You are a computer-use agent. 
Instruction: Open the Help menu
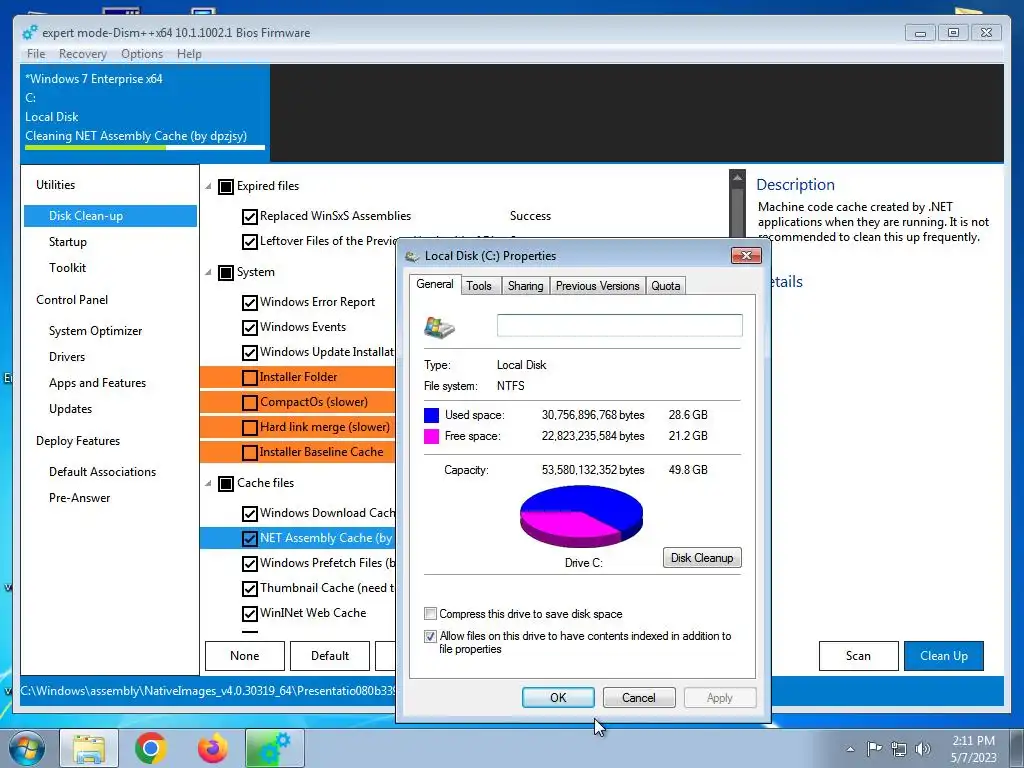[189, 54]
